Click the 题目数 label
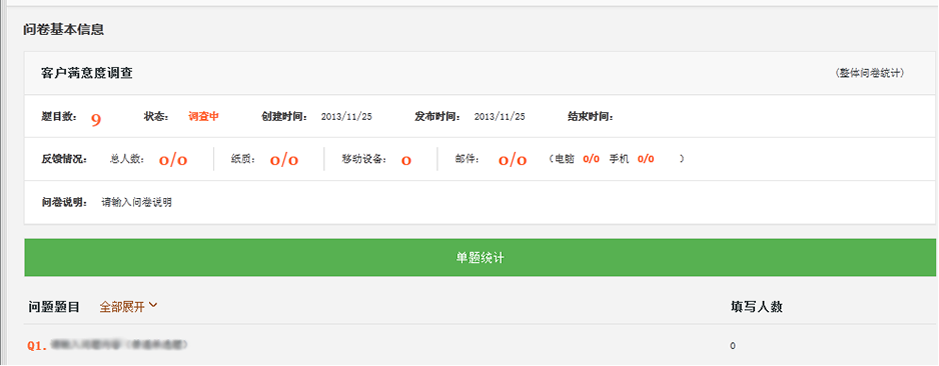This screenshot has height=366, width=939. [59, 117]
